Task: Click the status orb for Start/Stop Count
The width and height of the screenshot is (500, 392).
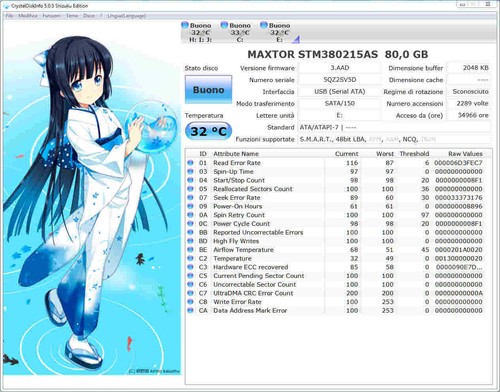Action: [190, 180]
